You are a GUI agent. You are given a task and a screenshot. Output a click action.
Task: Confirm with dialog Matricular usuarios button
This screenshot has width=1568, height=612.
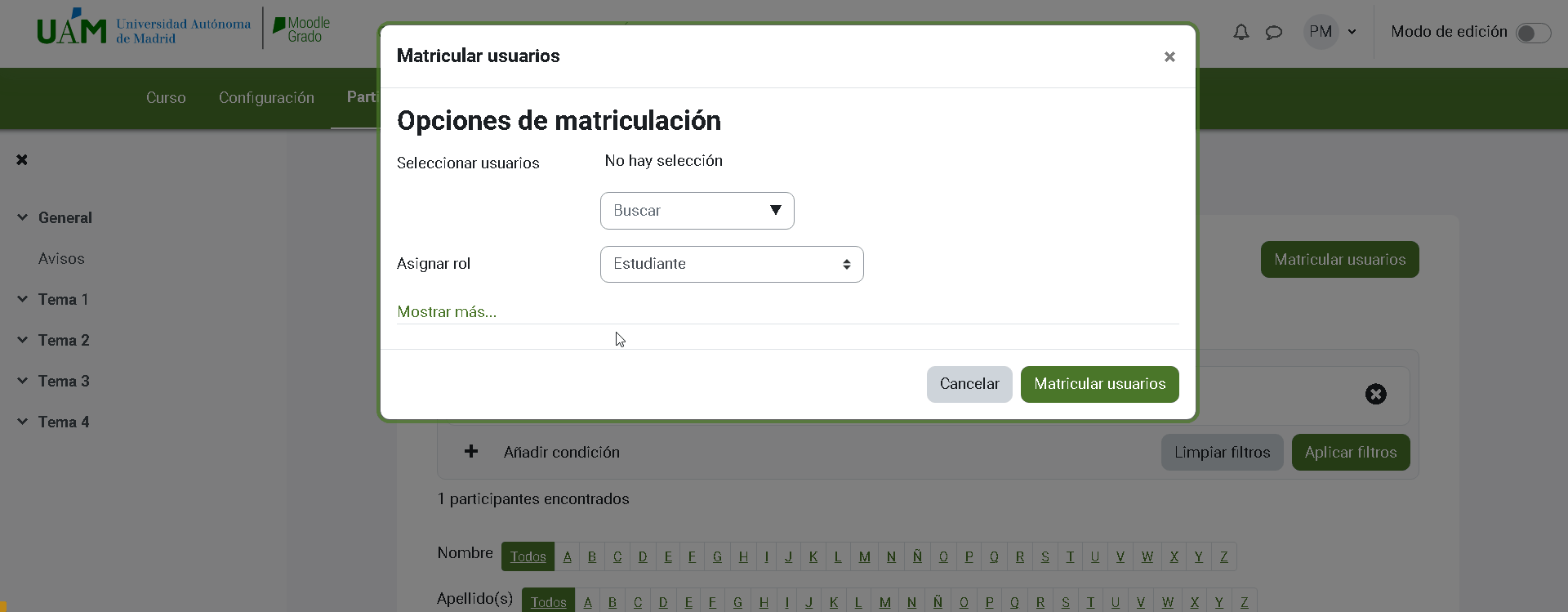point(1100,384)
